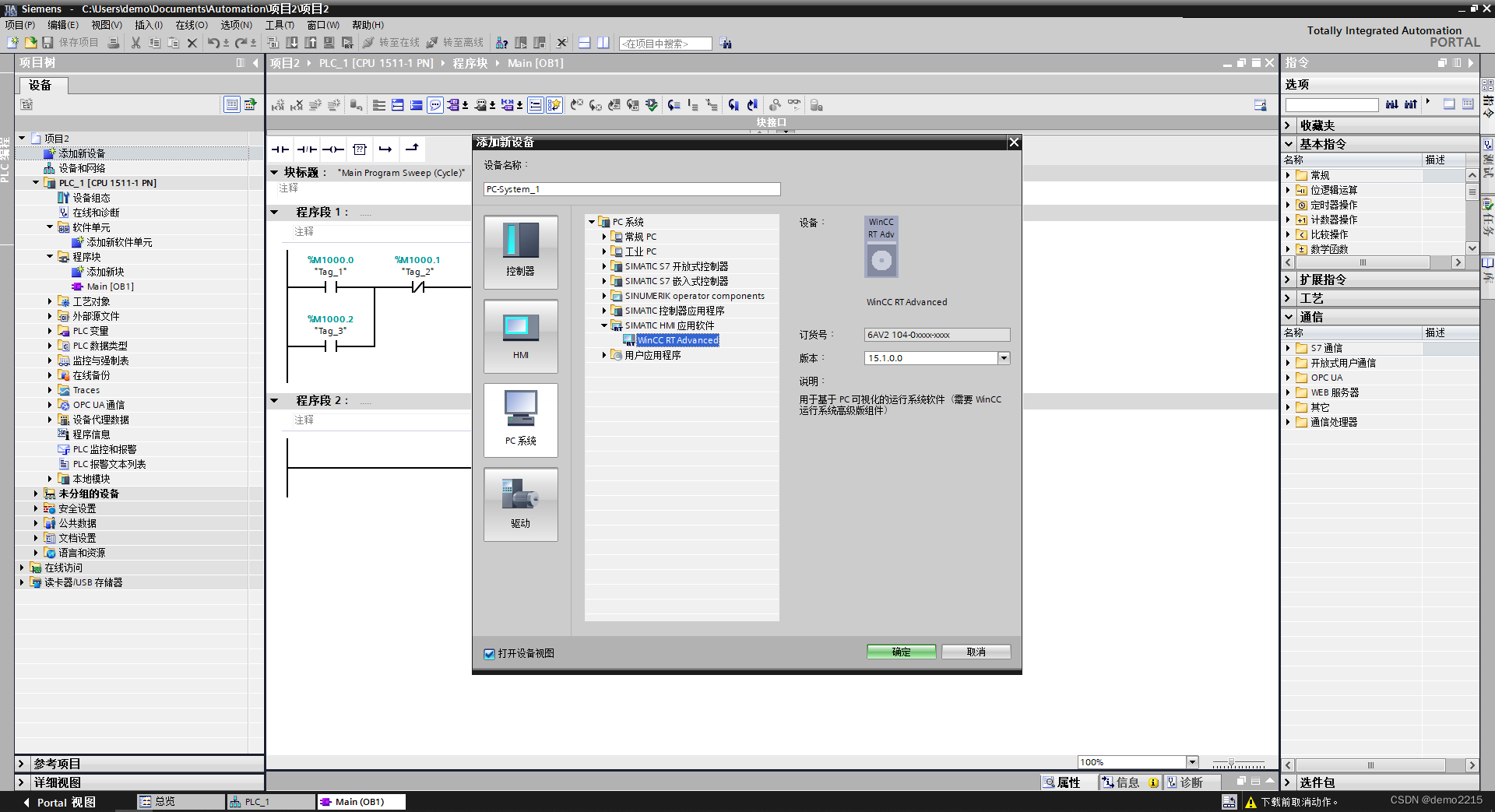Cancel the add new device dialog
1495x812 pixels.
(976, 652)
